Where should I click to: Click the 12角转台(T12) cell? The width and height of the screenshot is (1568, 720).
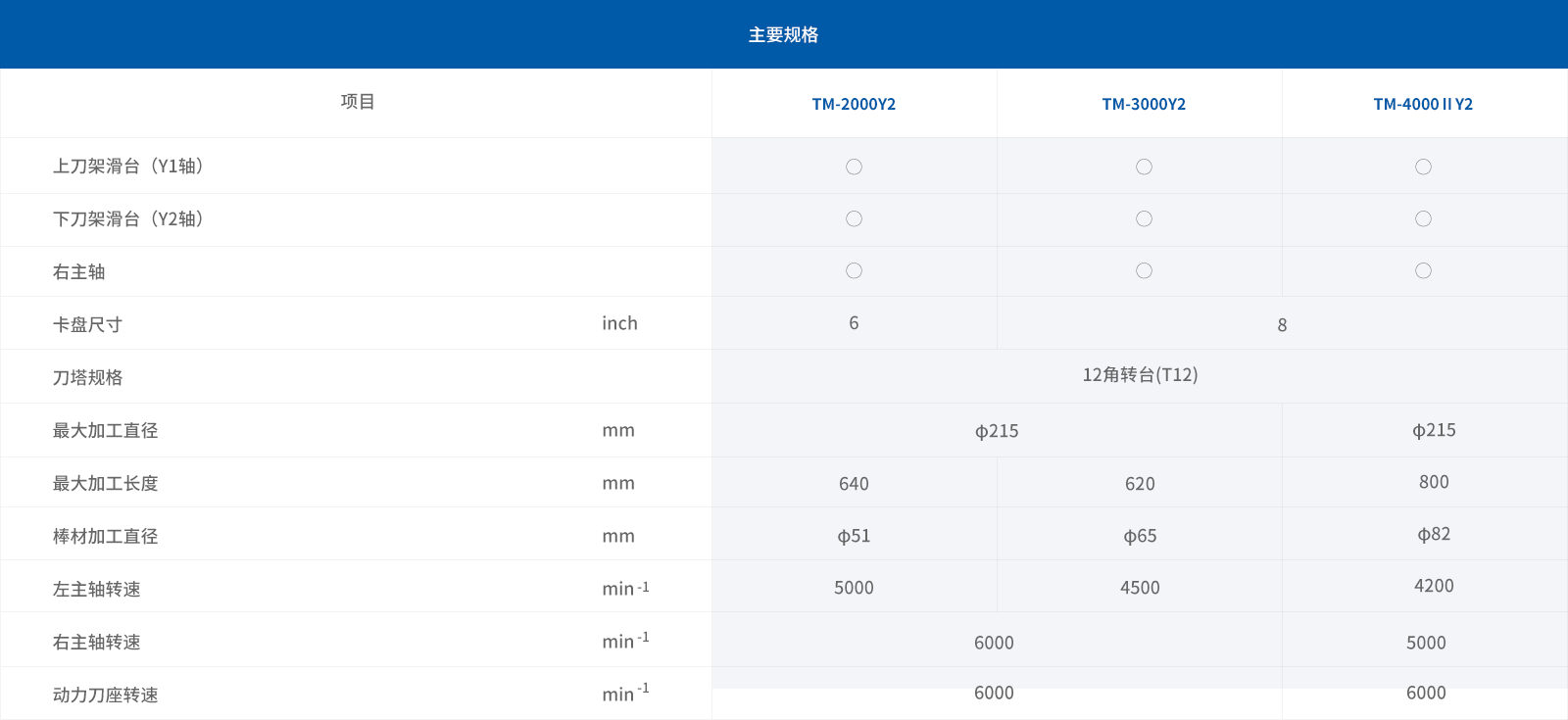coord(1140,375)
